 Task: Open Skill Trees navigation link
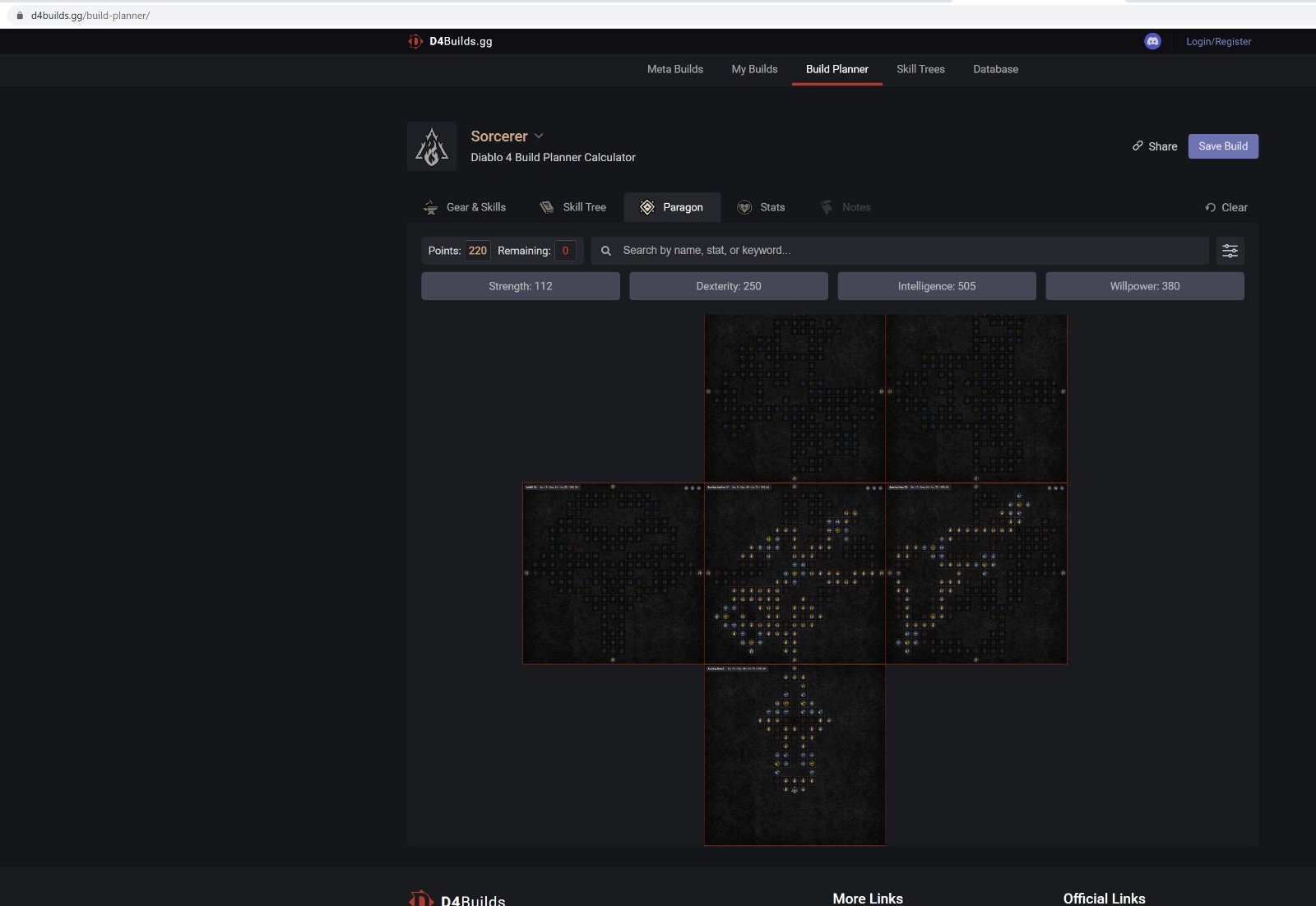click(x=920, y=69)
